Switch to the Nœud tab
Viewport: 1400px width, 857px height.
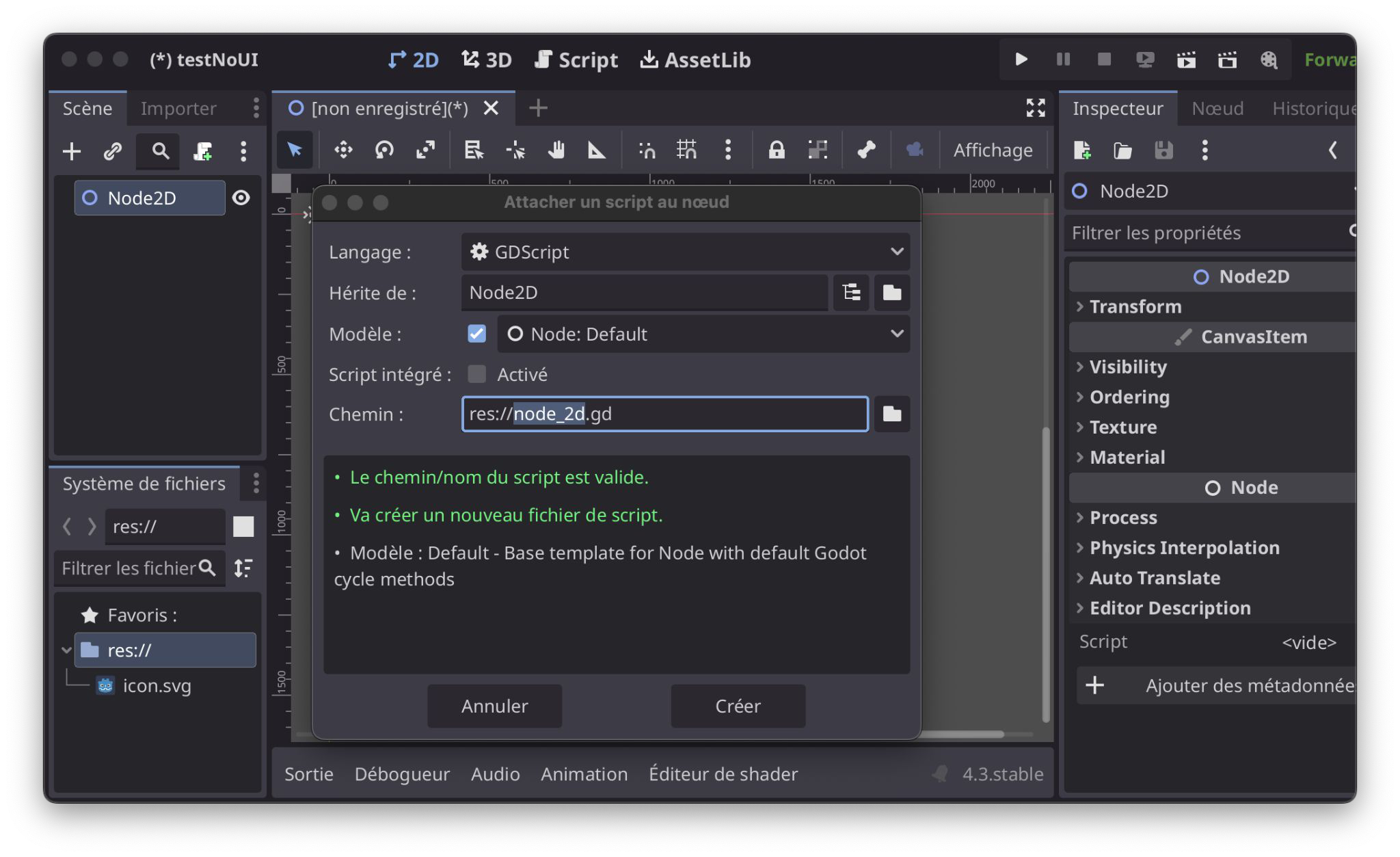(1217, 108)
